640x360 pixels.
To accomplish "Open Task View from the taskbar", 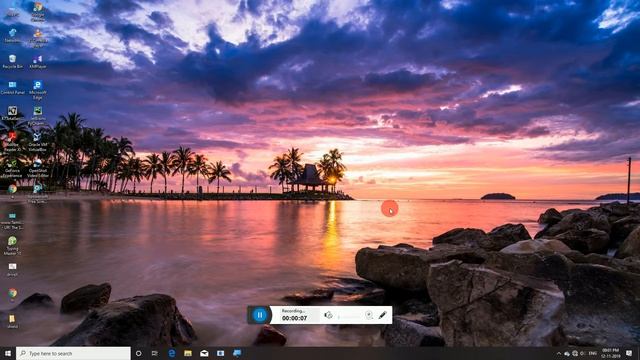I will 155,353.
